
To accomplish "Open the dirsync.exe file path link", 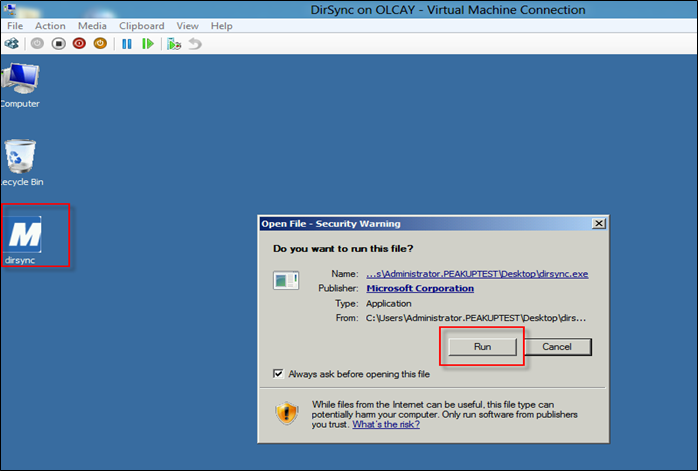I will point(477,274).
